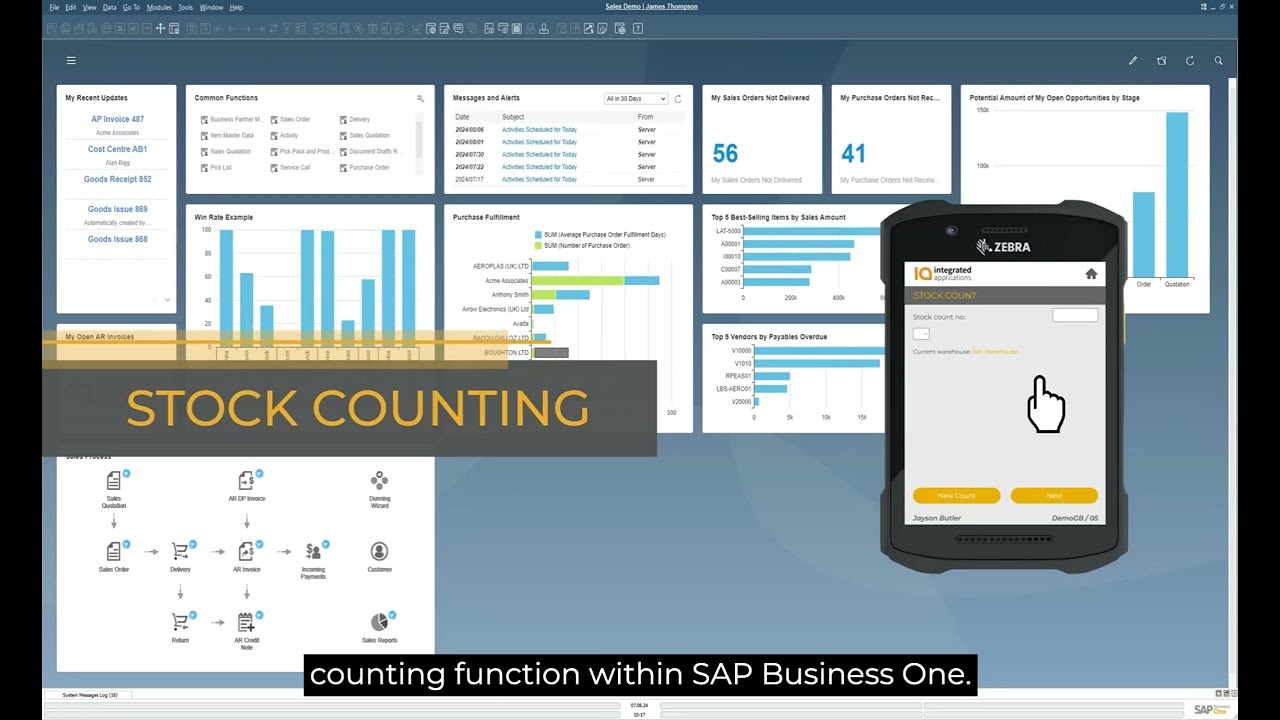Open Sales Quotation process blue dropdown badge
This screenshot has width=1280, height=720.
126,473
